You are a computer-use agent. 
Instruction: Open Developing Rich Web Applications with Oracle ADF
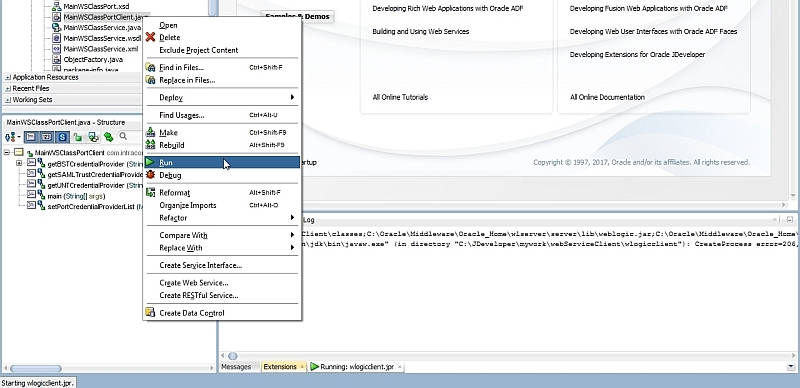pos(447,9)
